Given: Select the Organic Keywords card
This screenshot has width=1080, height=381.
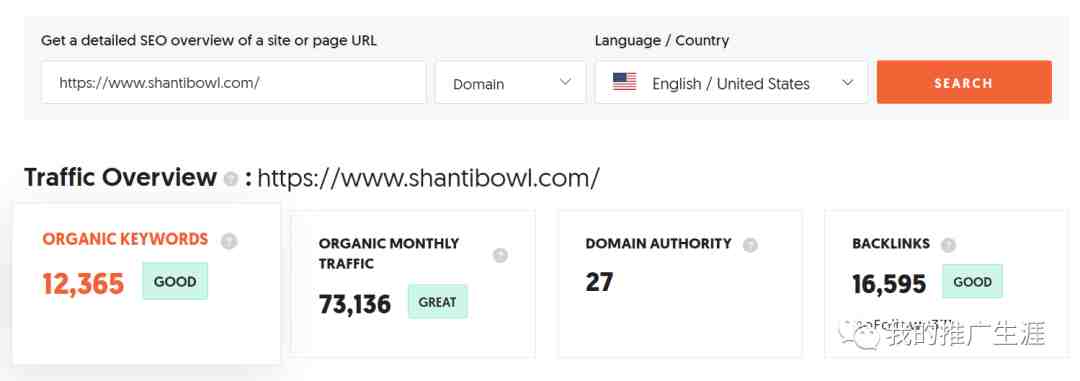Looking at the screenshot, I should [147, 283].
